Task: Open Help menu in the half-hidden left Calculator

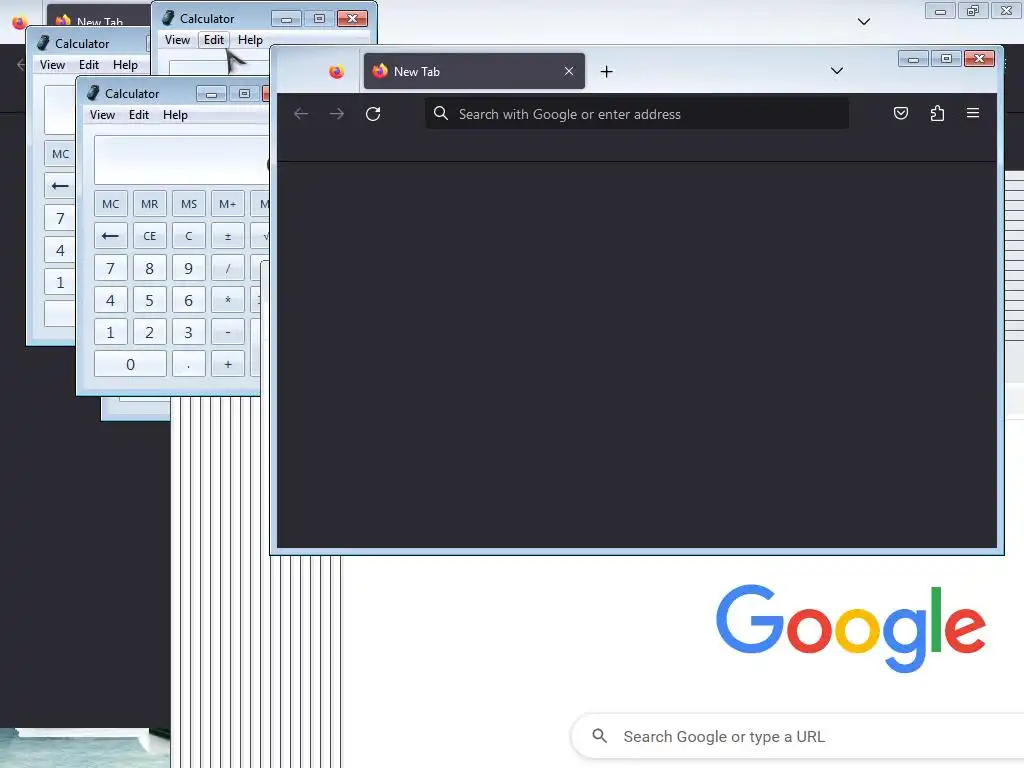Action: (x=125, y=65)
